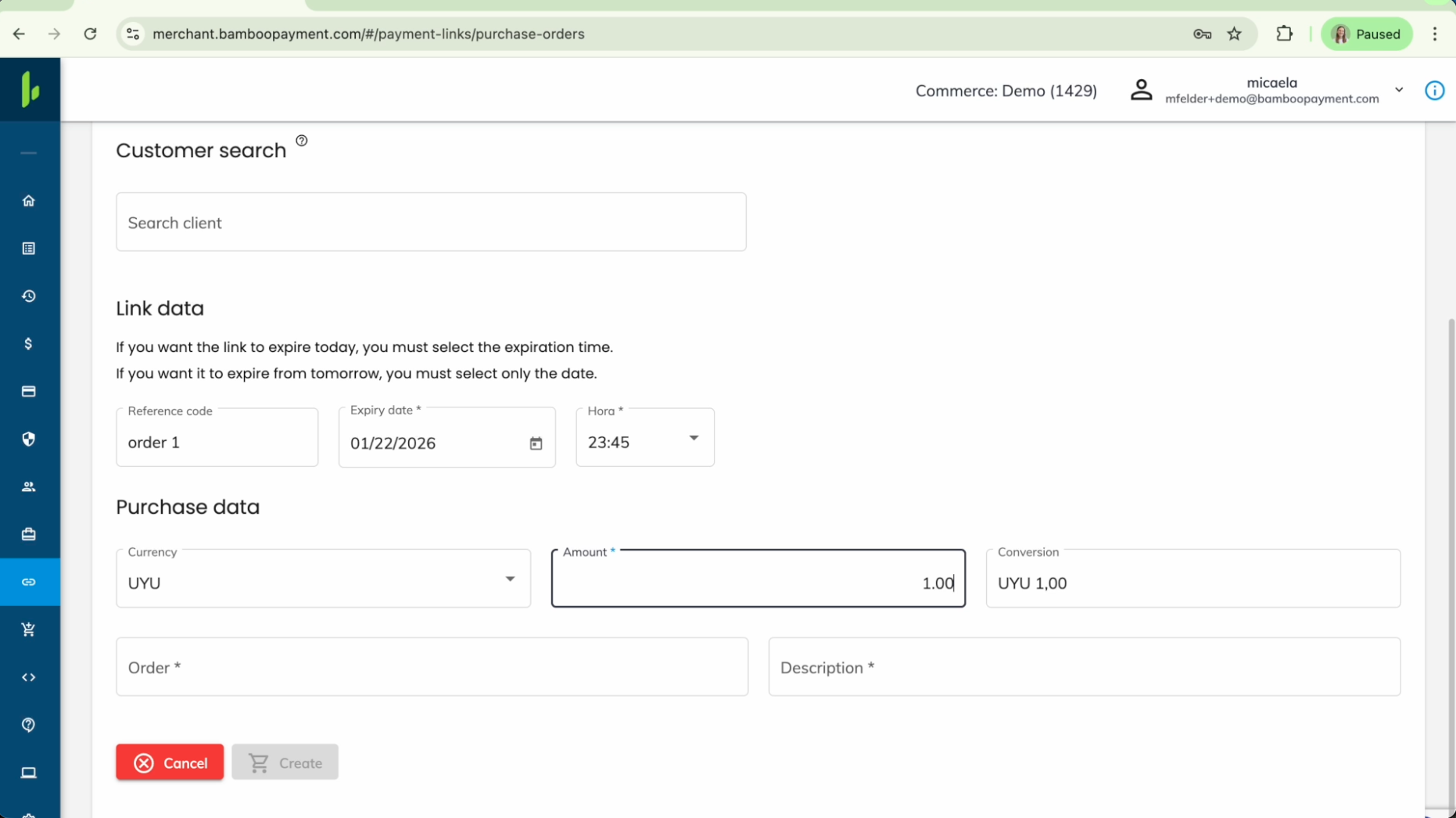Select the payment links chain icon
Viewport: 1456px width, 818px height.
[29, 583]
